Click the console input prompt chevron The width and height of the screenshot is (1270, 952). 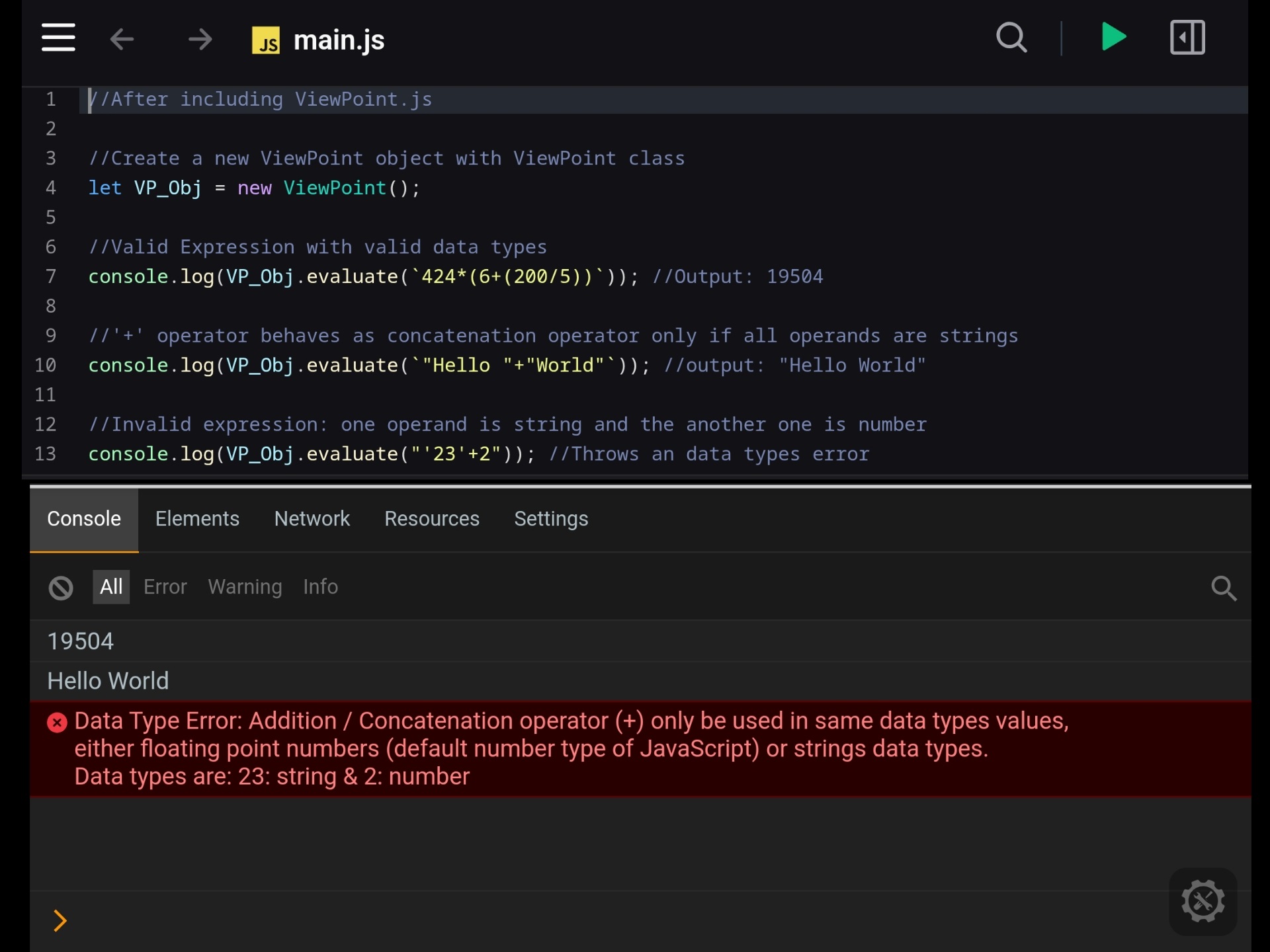(60, 920)
